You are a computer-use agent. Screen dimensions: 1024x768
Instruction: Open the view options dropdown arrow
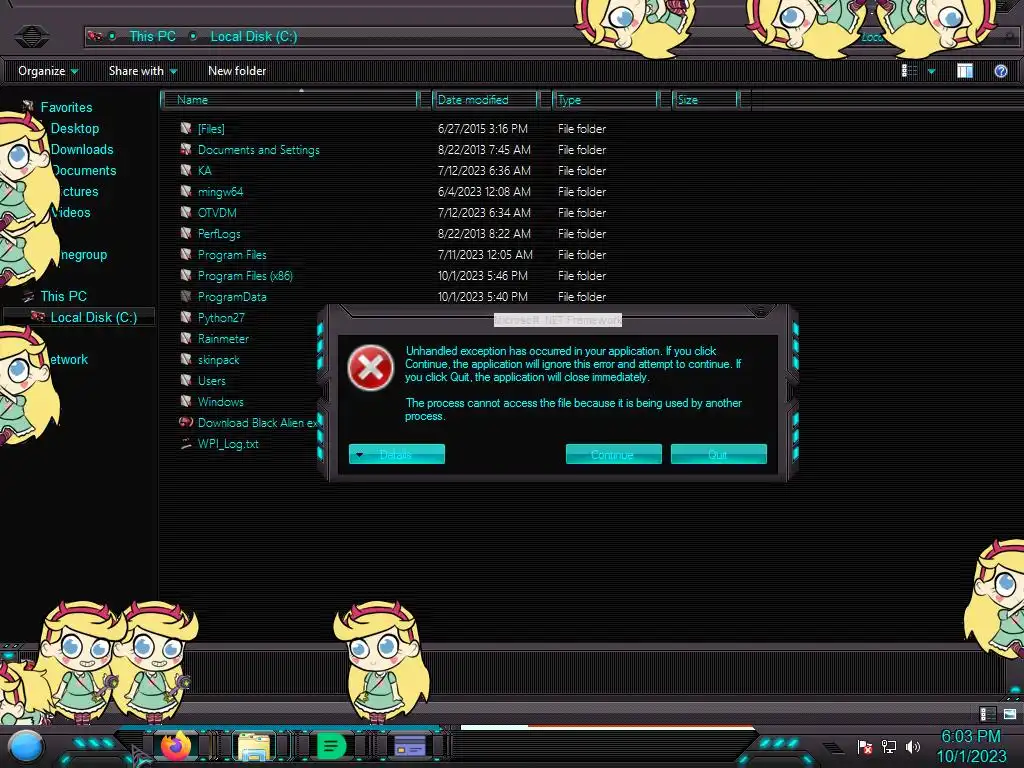(x=931, y=71)
